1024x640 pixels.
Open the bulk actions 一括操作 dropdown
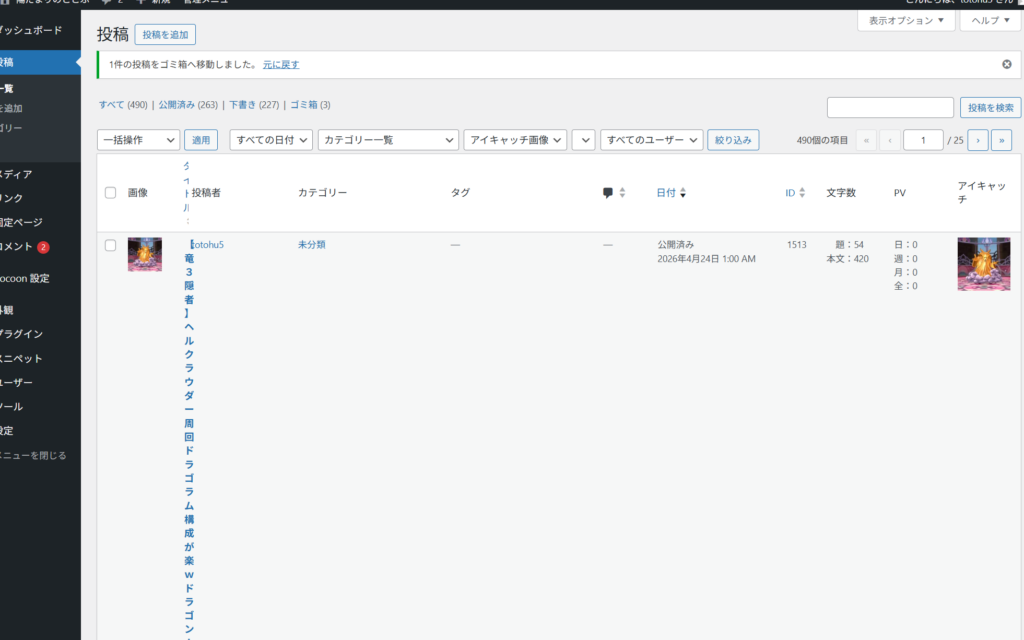138,140
